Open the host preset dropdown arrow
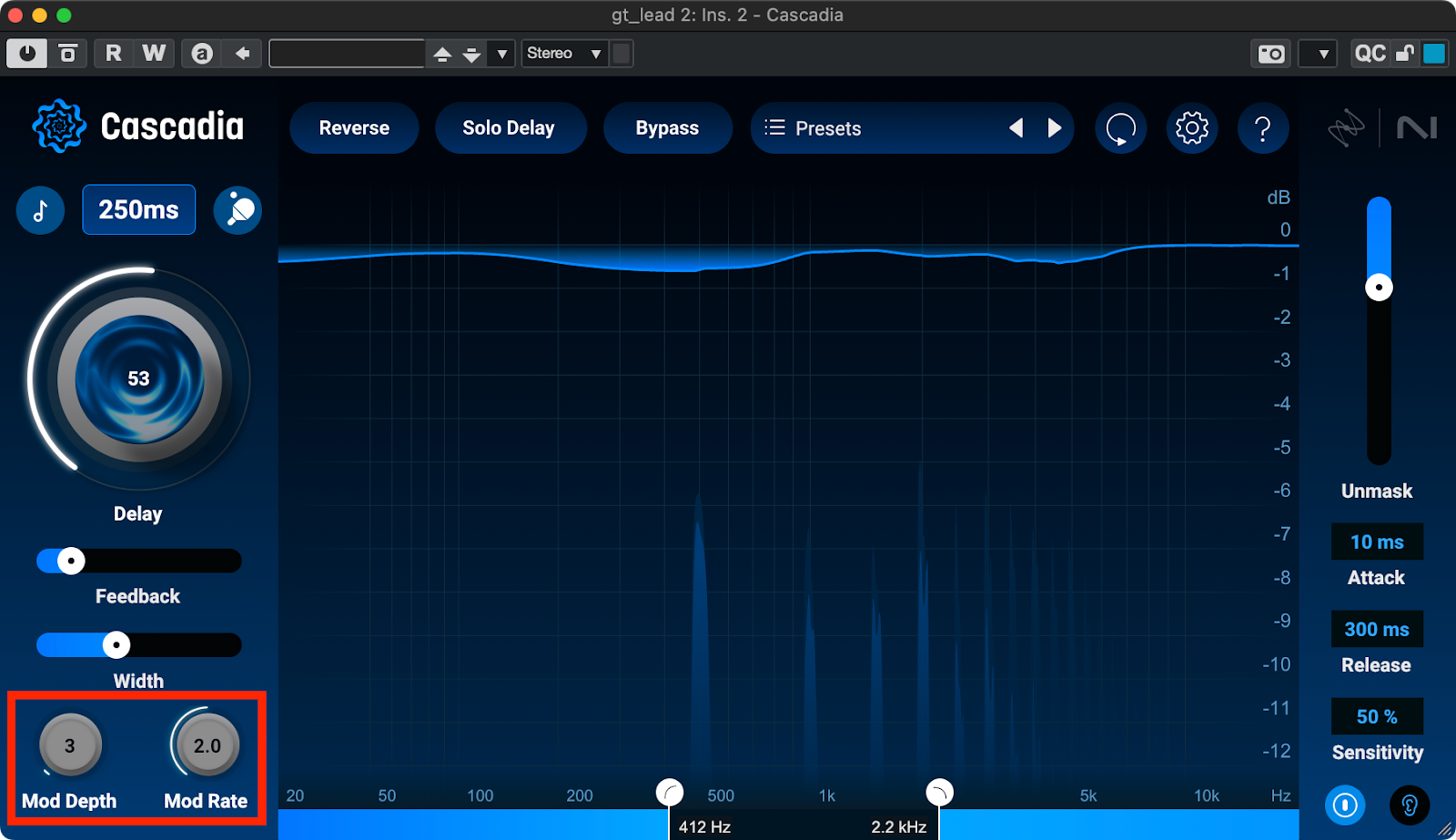 [501, 55]
